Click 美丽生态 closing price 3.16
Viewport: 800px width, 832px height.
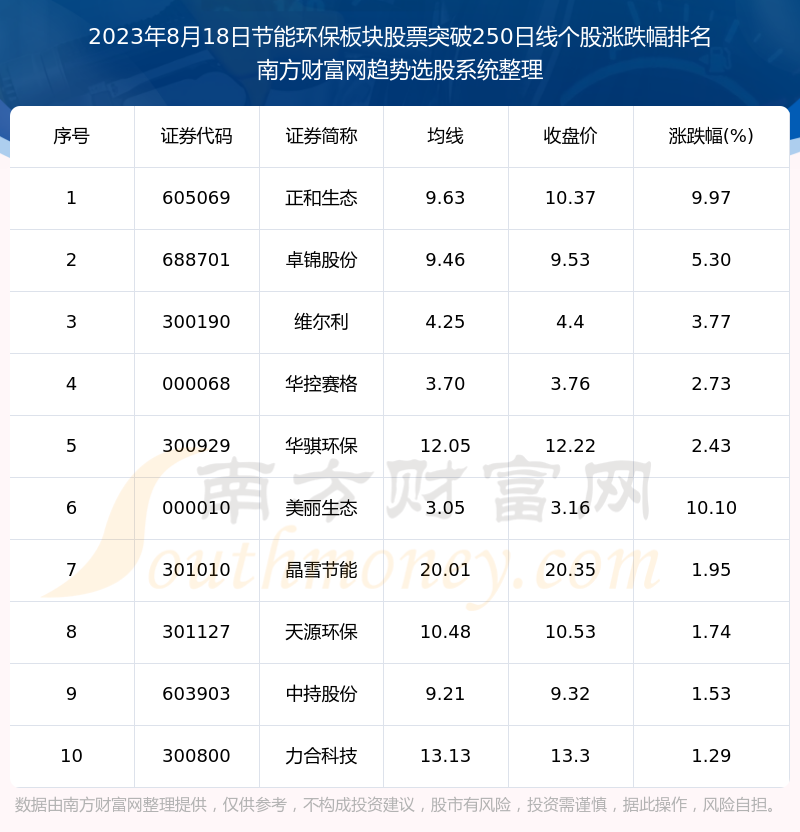tap(570, 508)
